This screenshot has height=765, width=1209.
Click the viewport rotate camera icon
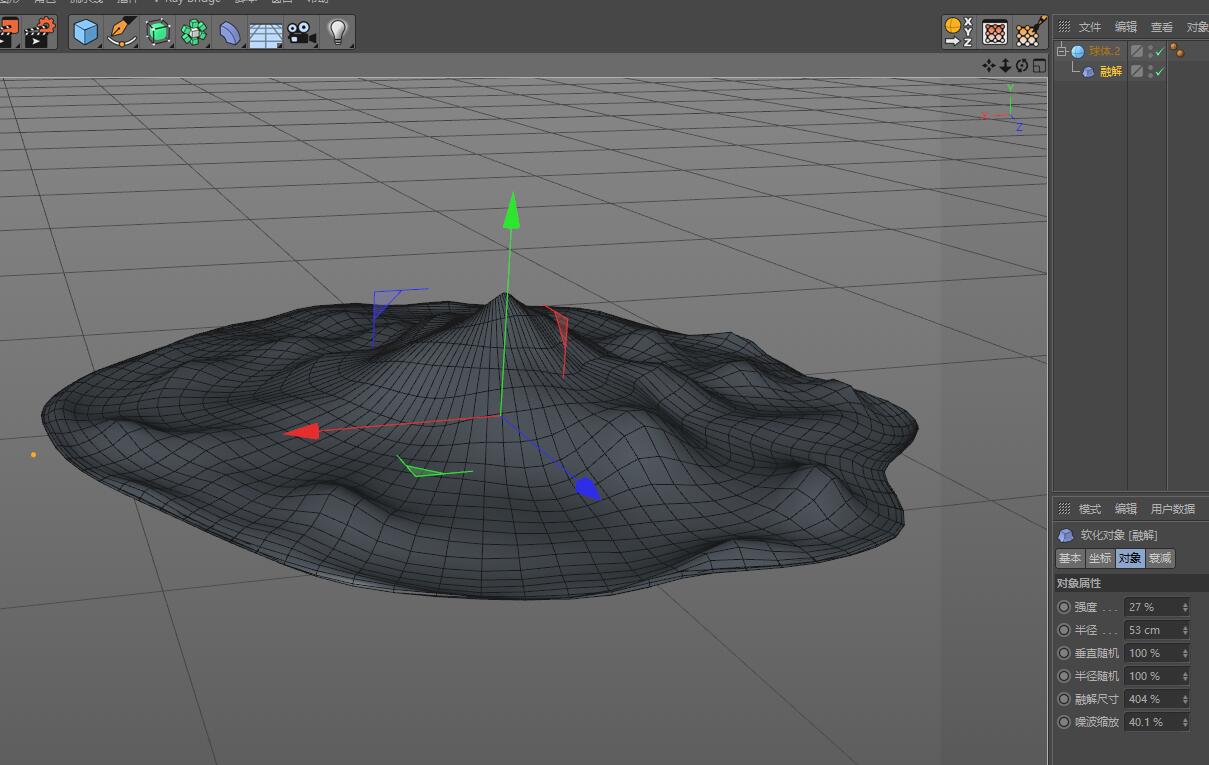[x=1022, y=66]
